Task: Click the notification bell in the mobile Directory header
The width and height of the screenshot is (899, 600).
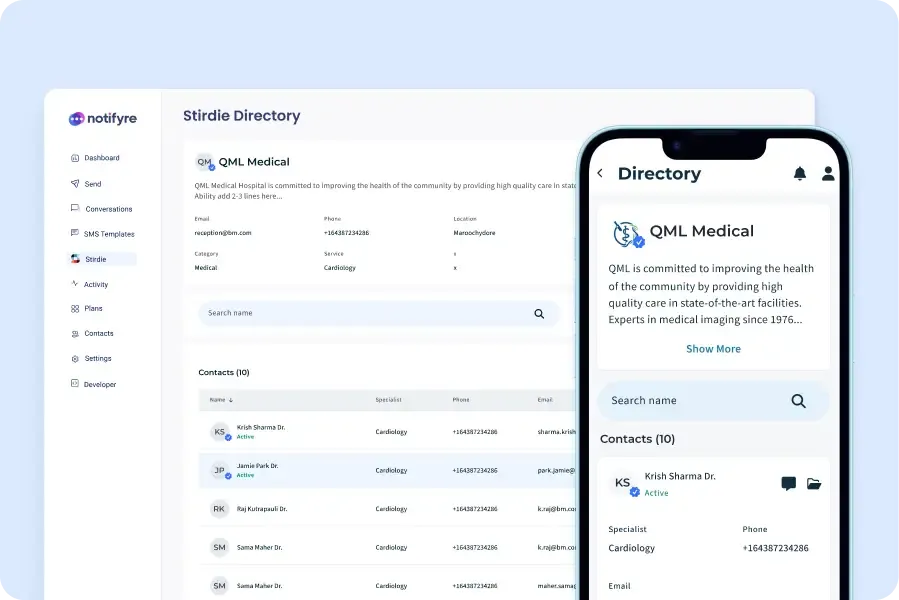Action: pos(800,173)
